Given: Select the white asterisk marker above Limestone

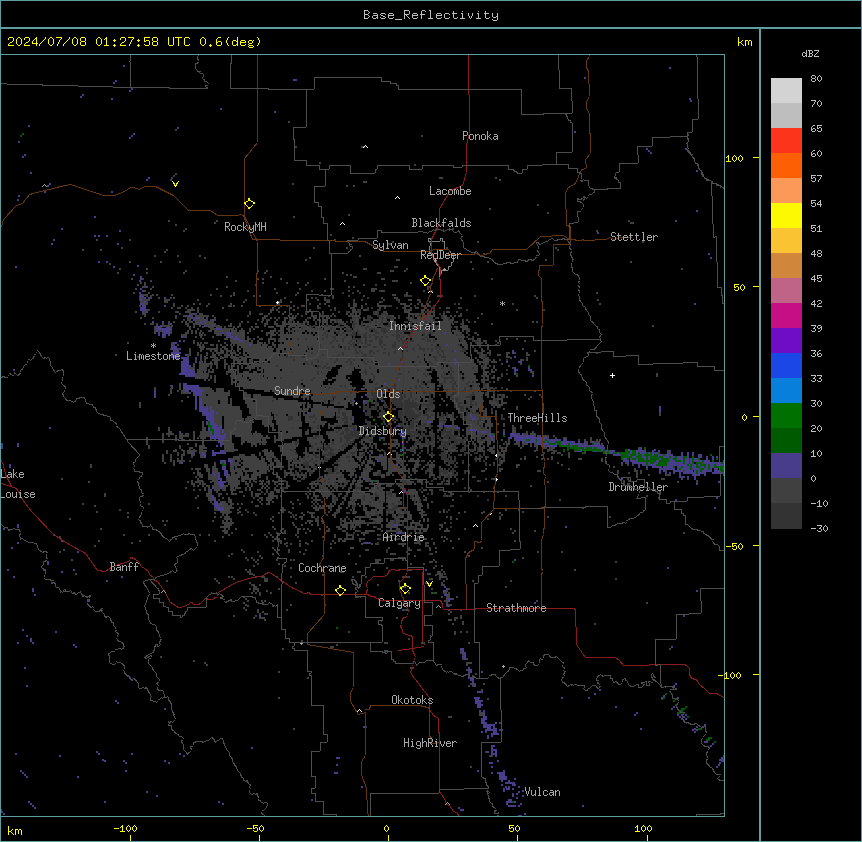Looking at the screenshot, I should click(x=153, y=345).
